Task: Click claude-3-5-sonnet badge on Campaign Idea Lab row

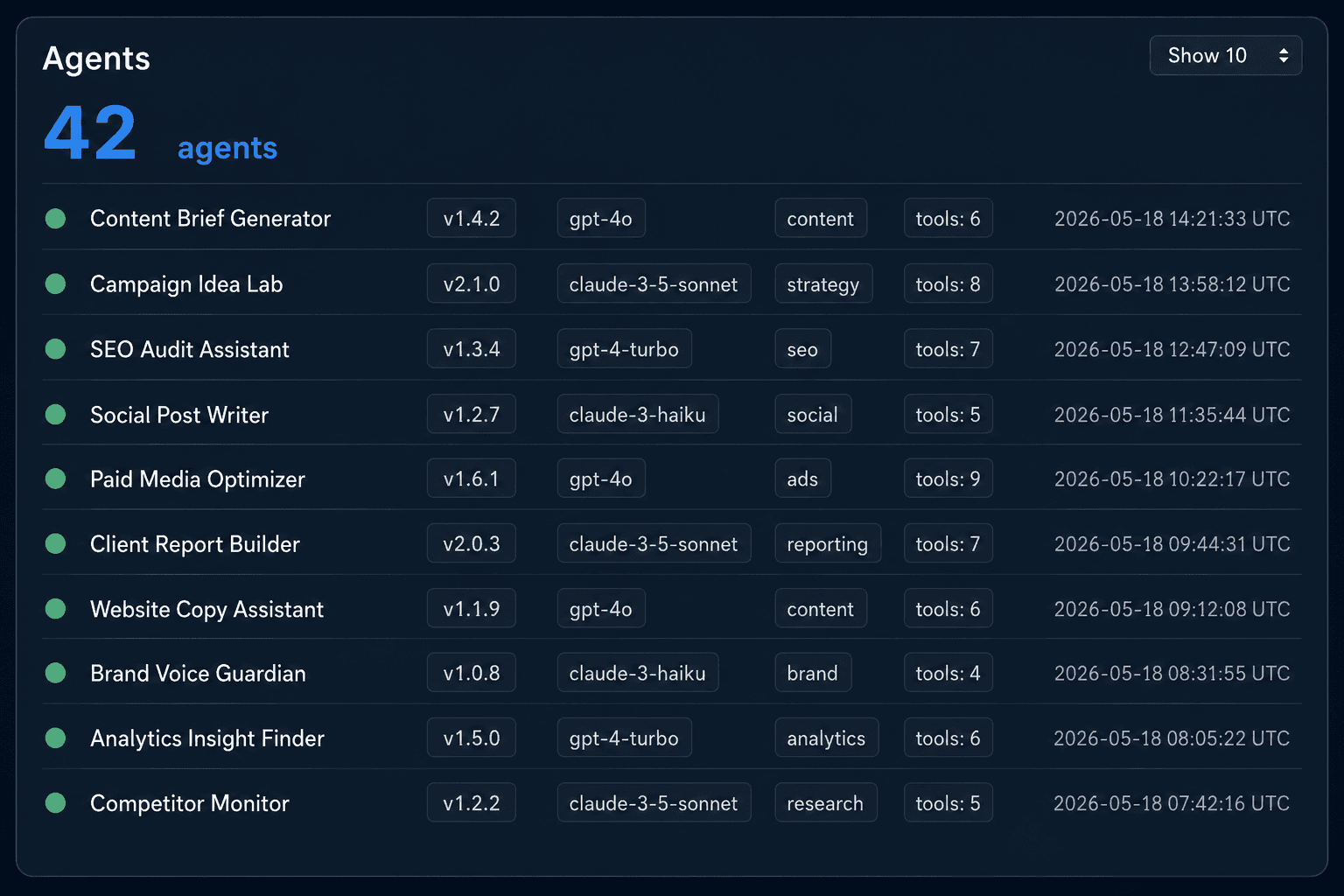Action: tap(654, 283)
